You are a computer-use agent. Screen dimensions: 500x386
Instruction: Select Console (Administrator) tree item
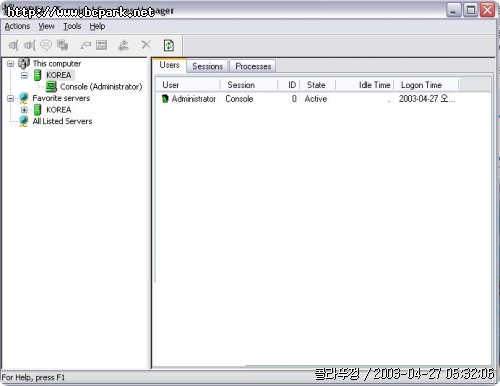(101, 87)
